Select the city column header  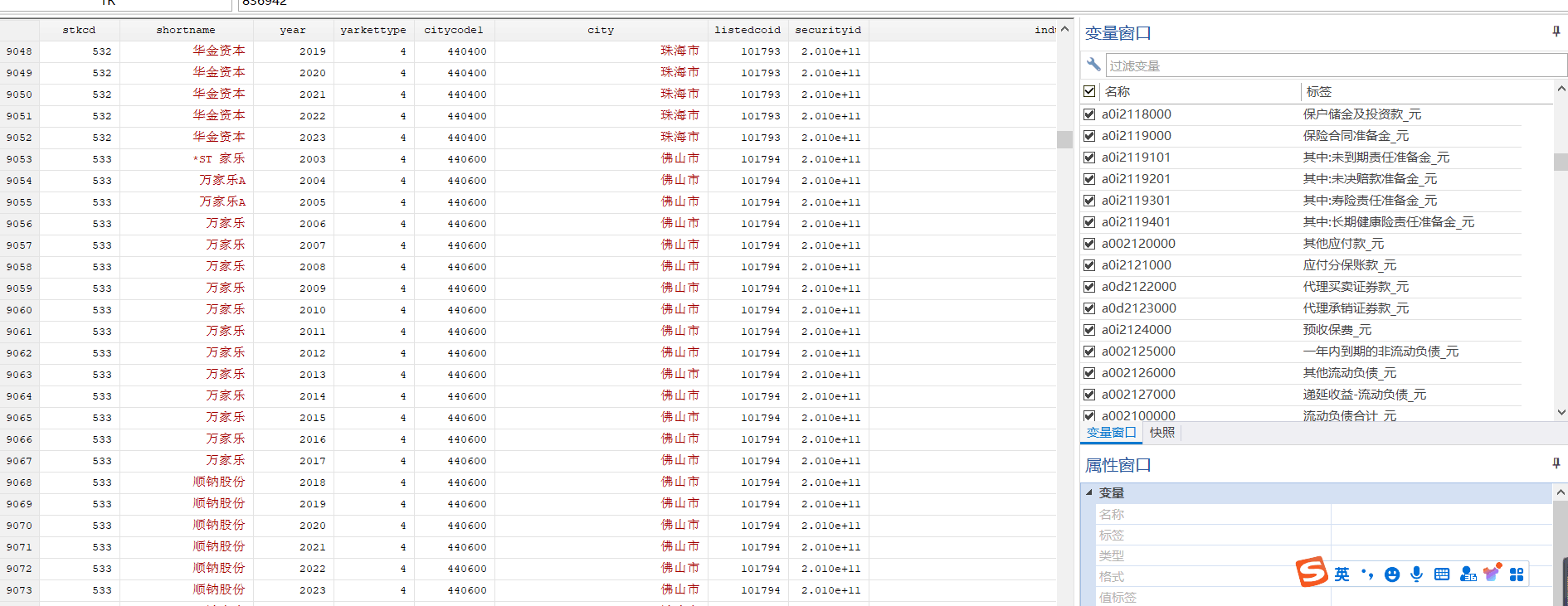(601, 30)
